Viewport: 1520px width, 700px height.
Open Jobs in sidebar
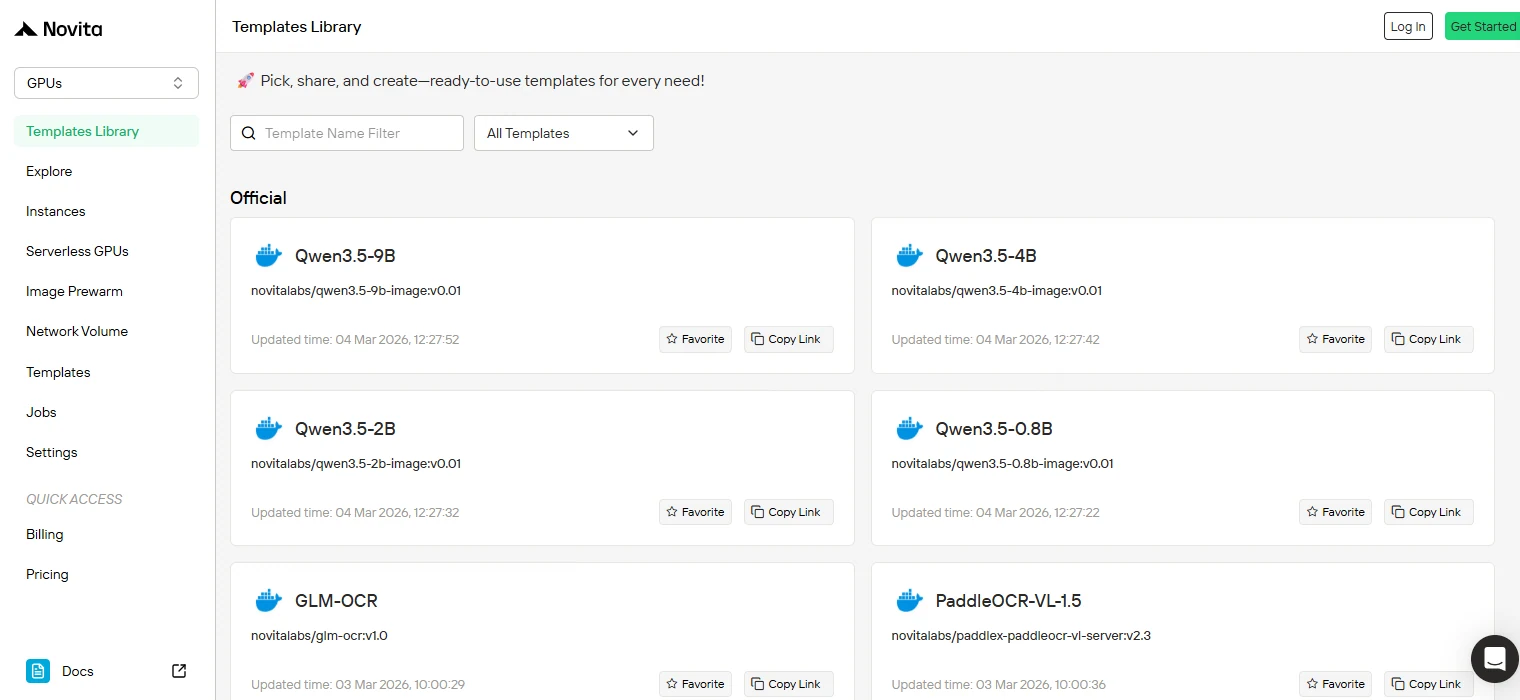(x=41, y=412)
